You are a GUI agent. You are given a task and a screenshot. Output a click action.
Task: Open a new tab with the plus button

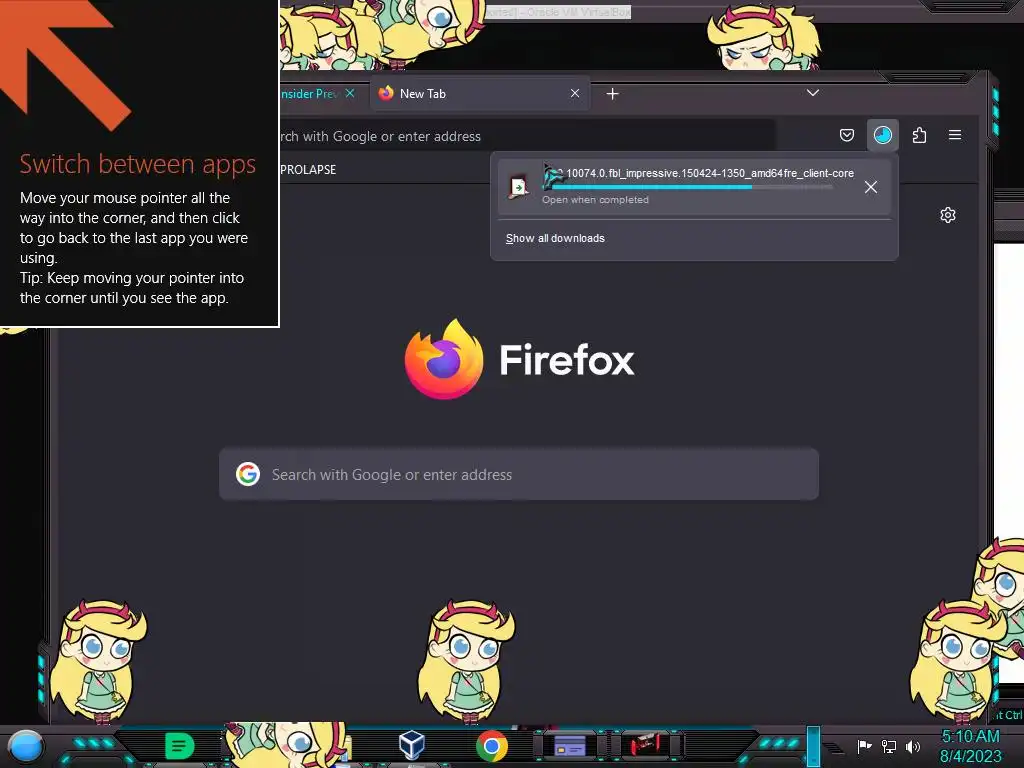coord(612,94)
